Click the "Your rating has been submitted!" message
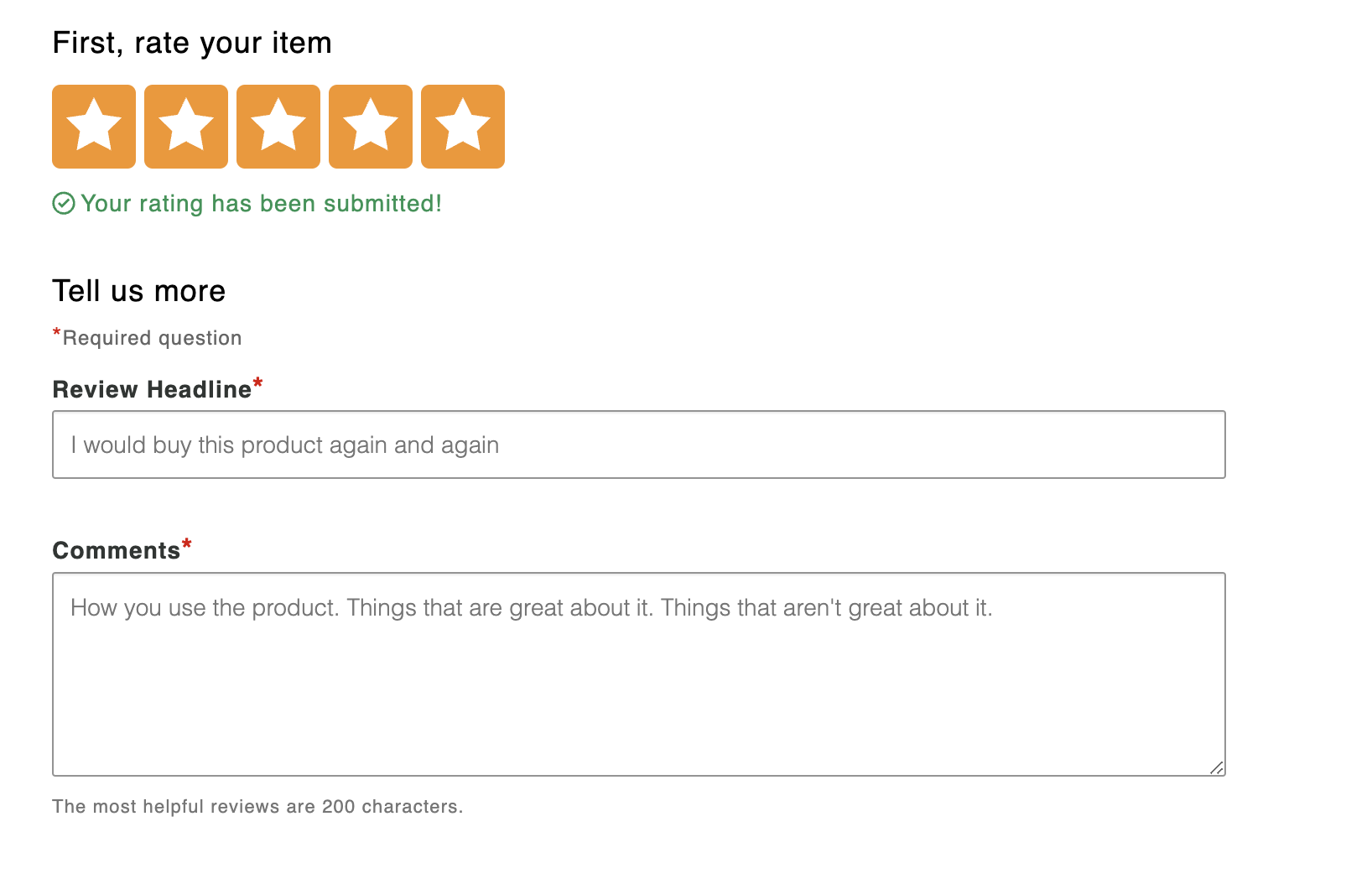 (261, 204)
